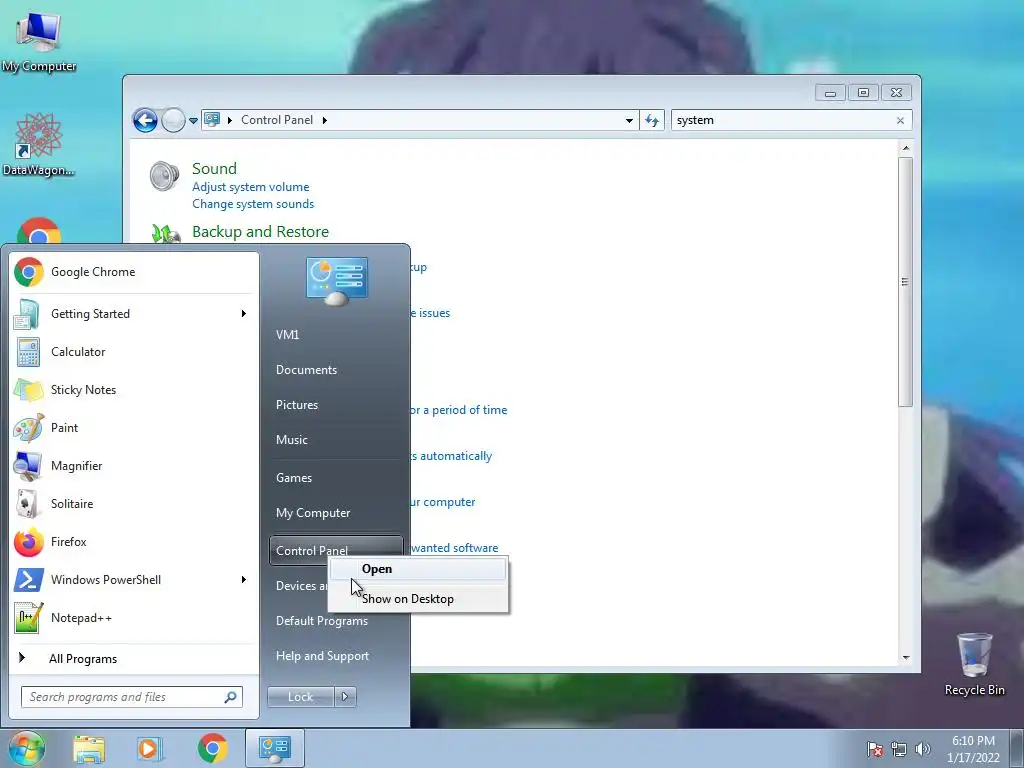Click the Lock button

300,697
